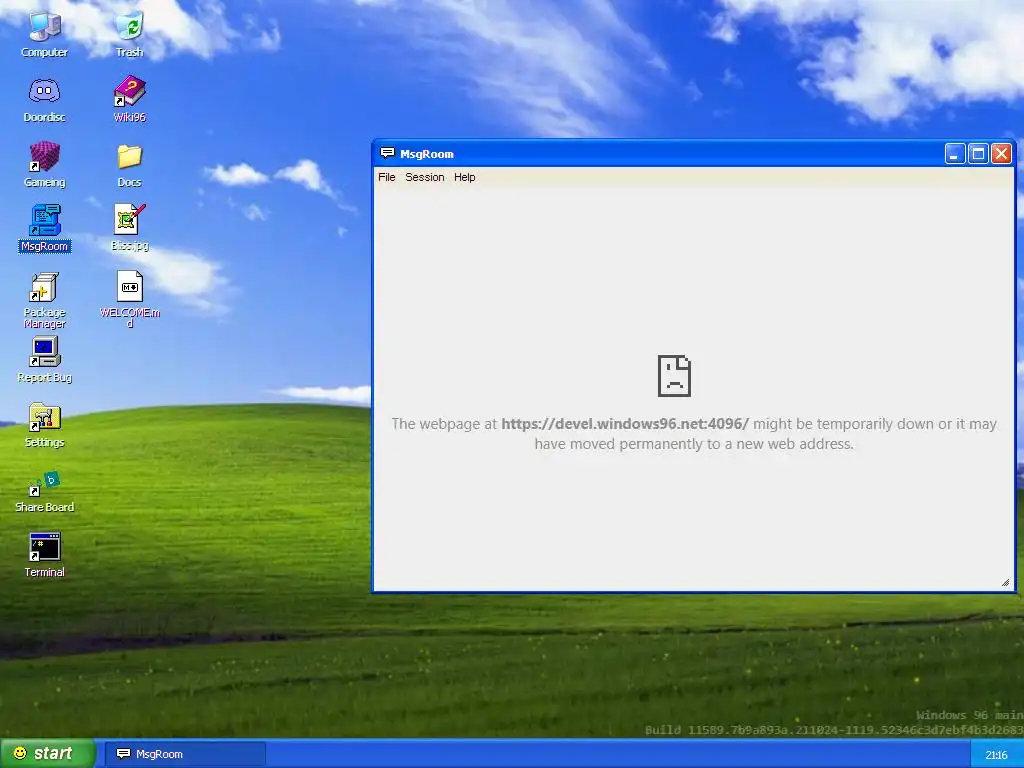
Task: Click the MsgRoom window title text
Action: pyautogui.click(x=426, y=154)
